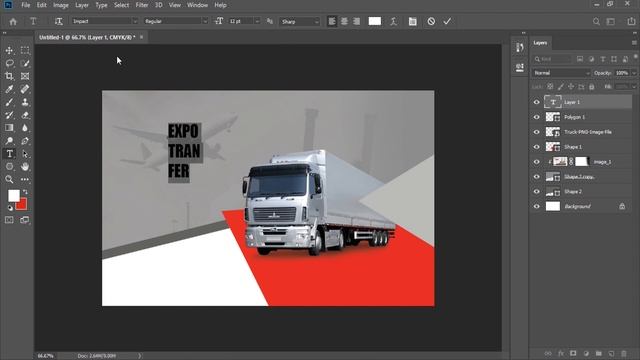Commit current text edits with checkmark
The image size is (640, 360).
447,21
